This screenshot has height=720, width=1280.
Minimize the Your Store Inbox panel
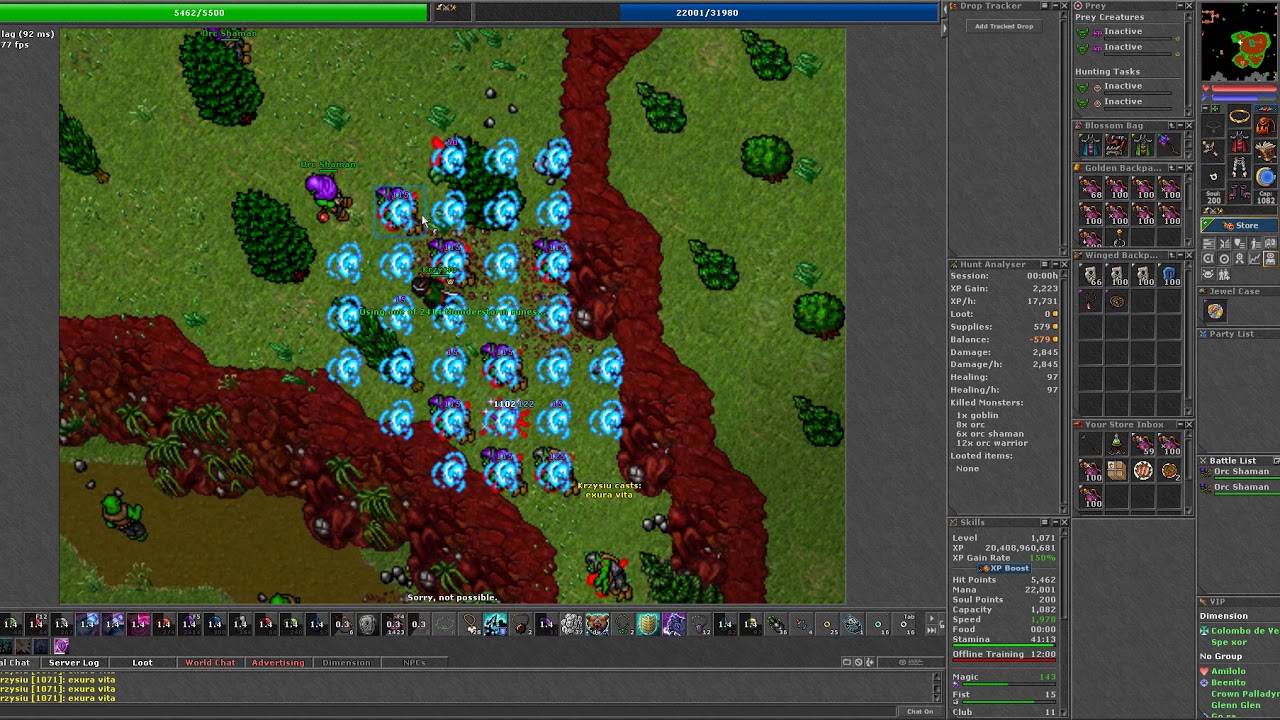(x=1181, y=425)
